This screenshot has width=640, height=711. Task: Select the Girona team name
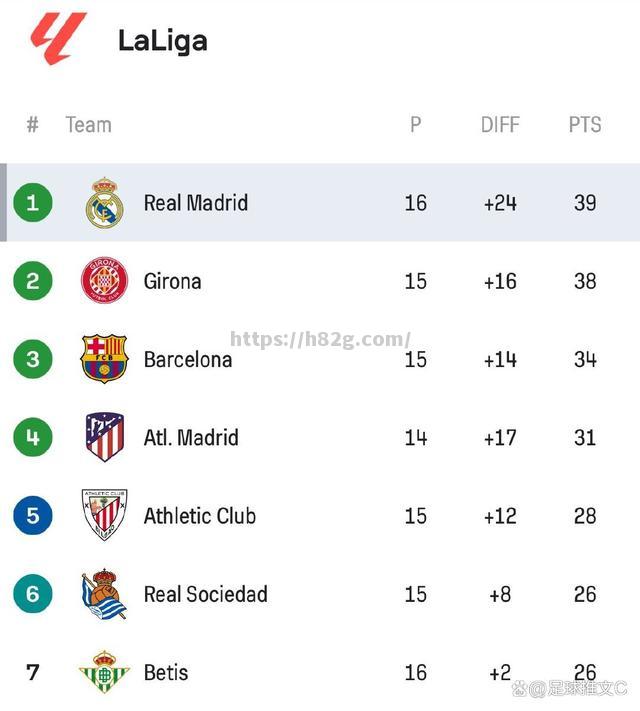[x=173, y=281]
